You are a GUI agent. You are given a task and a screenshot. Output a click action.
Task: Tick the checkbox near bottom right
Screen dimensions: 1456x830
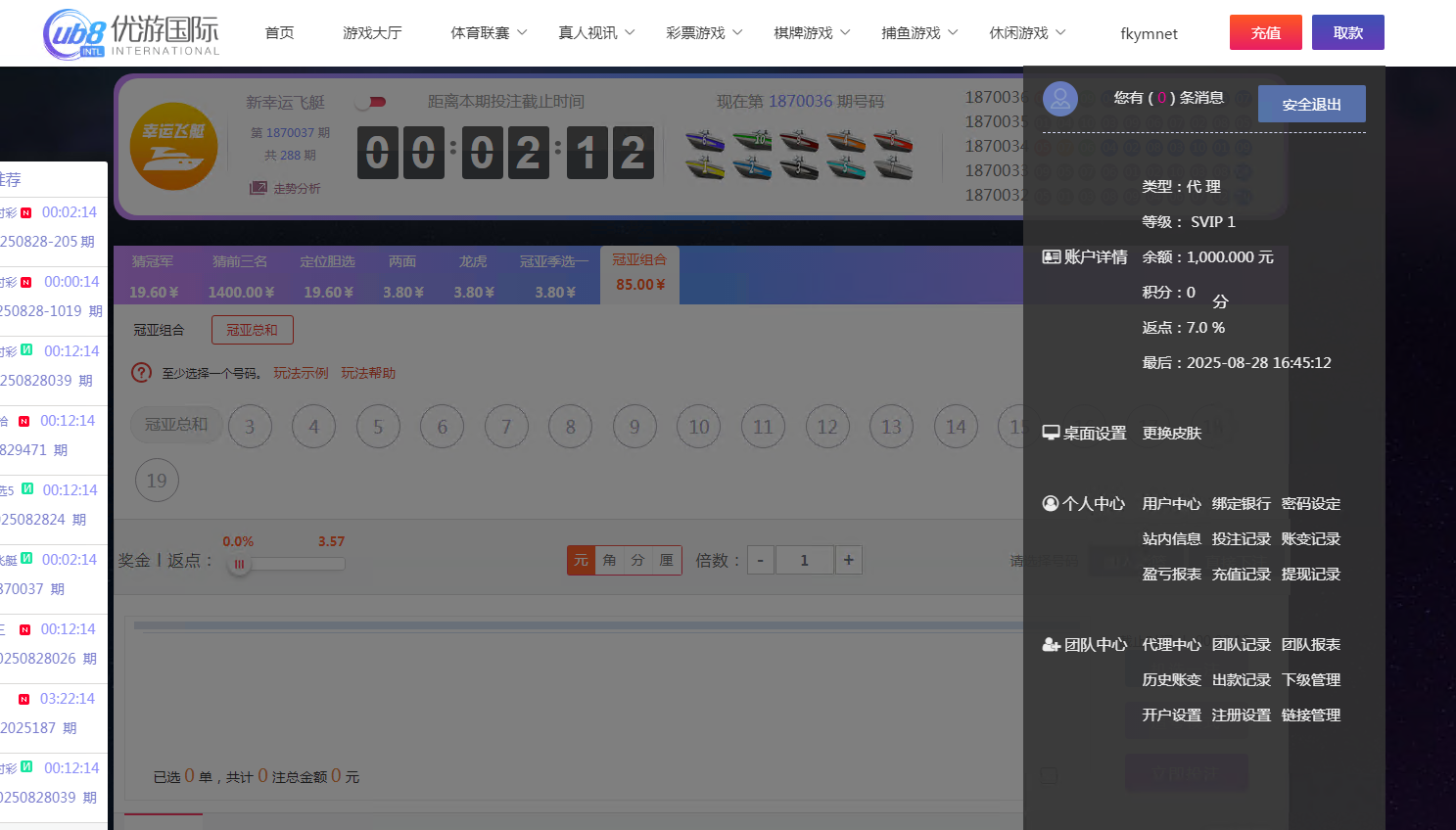pyautogui.click(x=1049, y=775)
